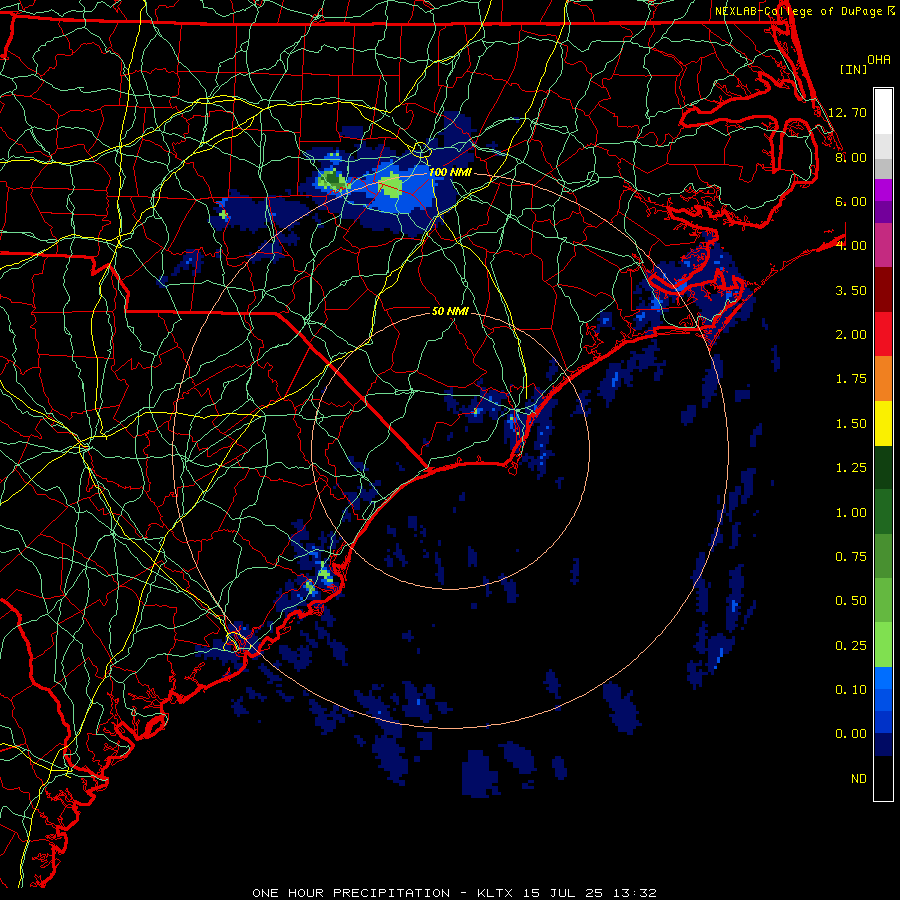Click the 1.75 legend value
This screenshot has height=900, width=900.
851,379
